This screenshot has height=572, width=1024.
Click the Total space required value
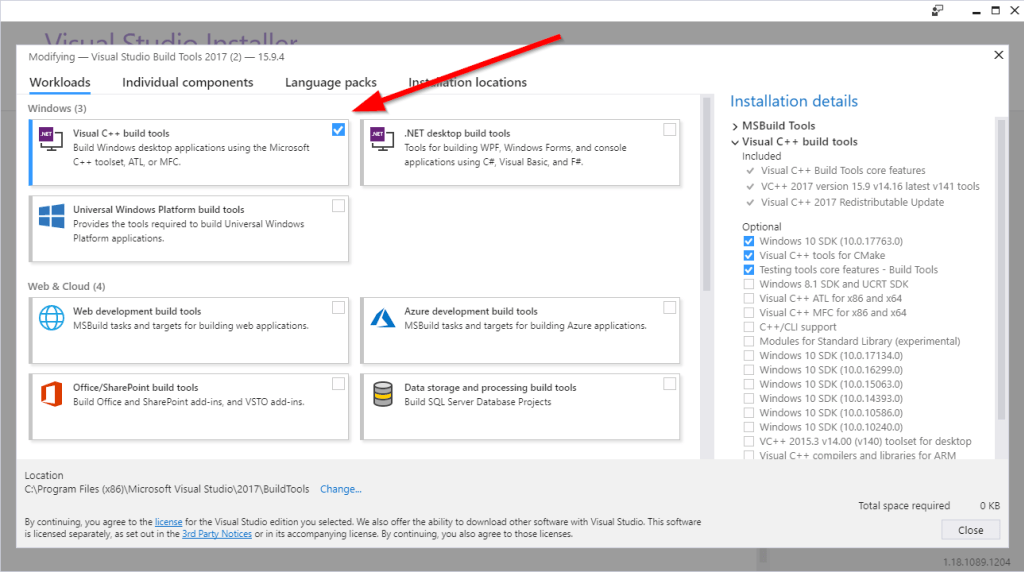point(989,505)
